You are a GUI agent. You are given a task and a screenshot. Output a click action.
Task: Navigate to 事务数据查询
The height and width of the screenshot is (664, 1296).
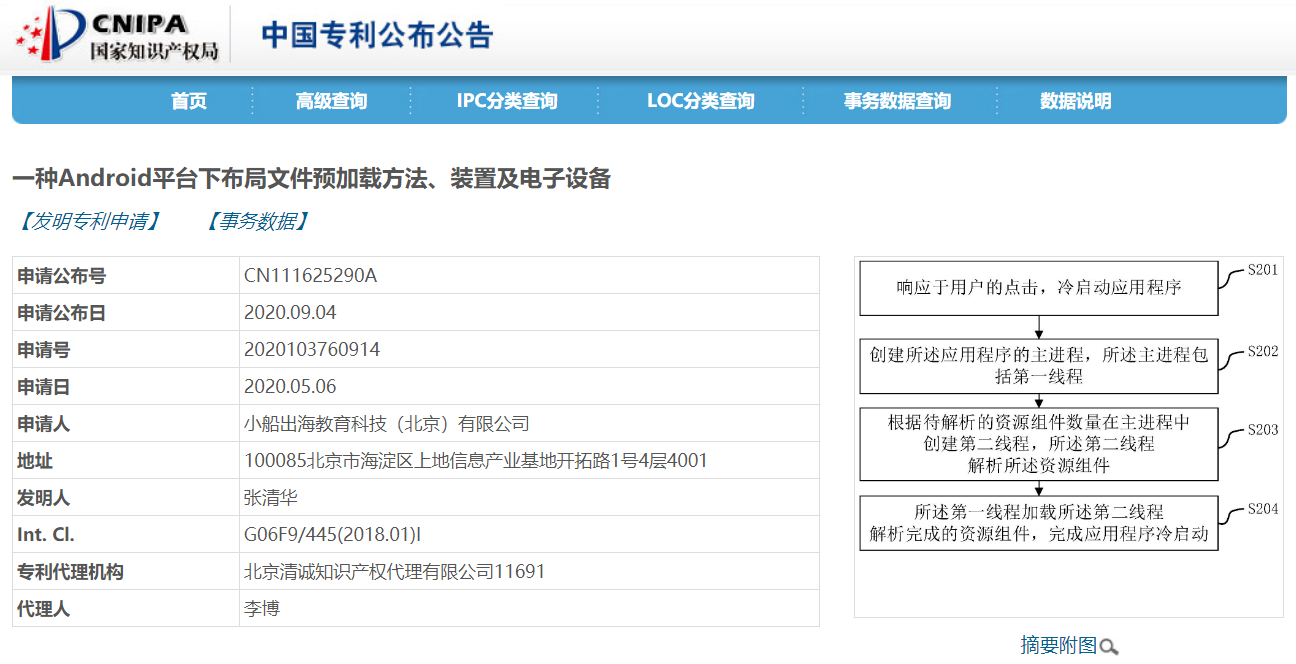(x=897, y=101)
